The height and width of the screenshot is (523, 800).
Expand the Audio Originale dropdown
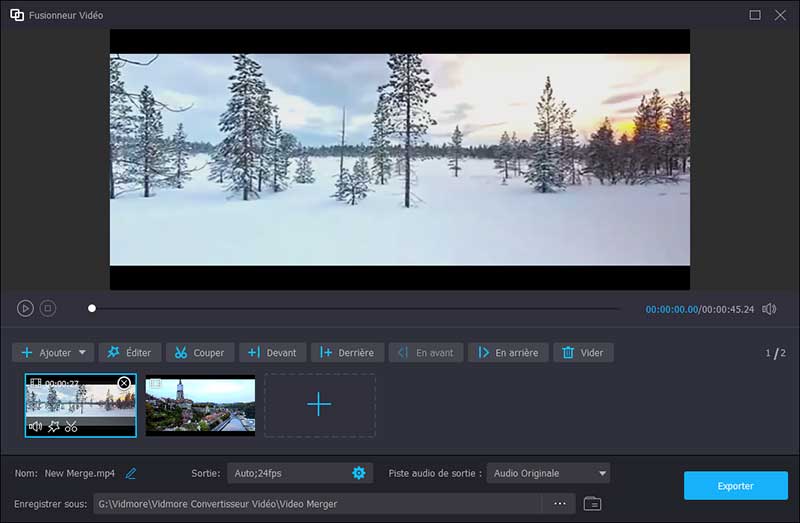coord(602,473)
